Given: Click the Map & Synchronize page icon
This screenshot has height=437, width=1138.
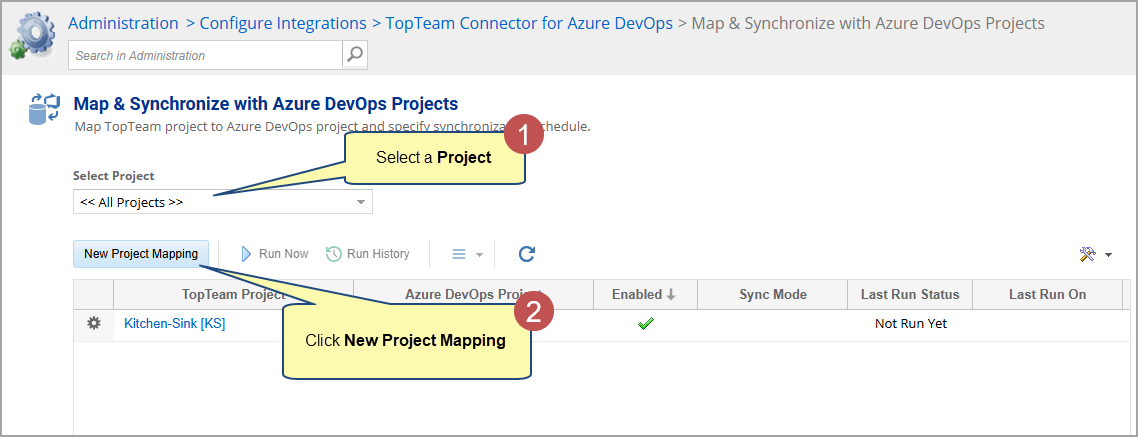Looking at the screenshot, I should click(x=45, y=108).
